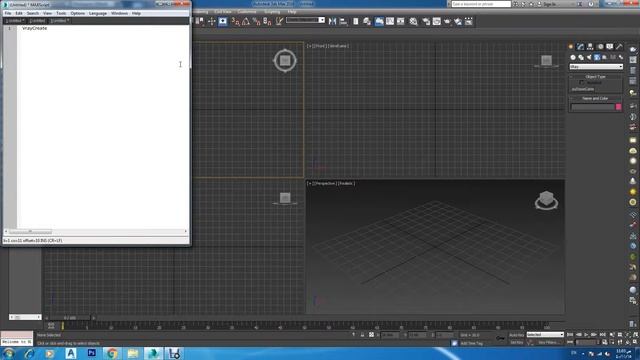640x360 pixels.
Task: Click the Set Key button
Action: [x=516, y=342]
